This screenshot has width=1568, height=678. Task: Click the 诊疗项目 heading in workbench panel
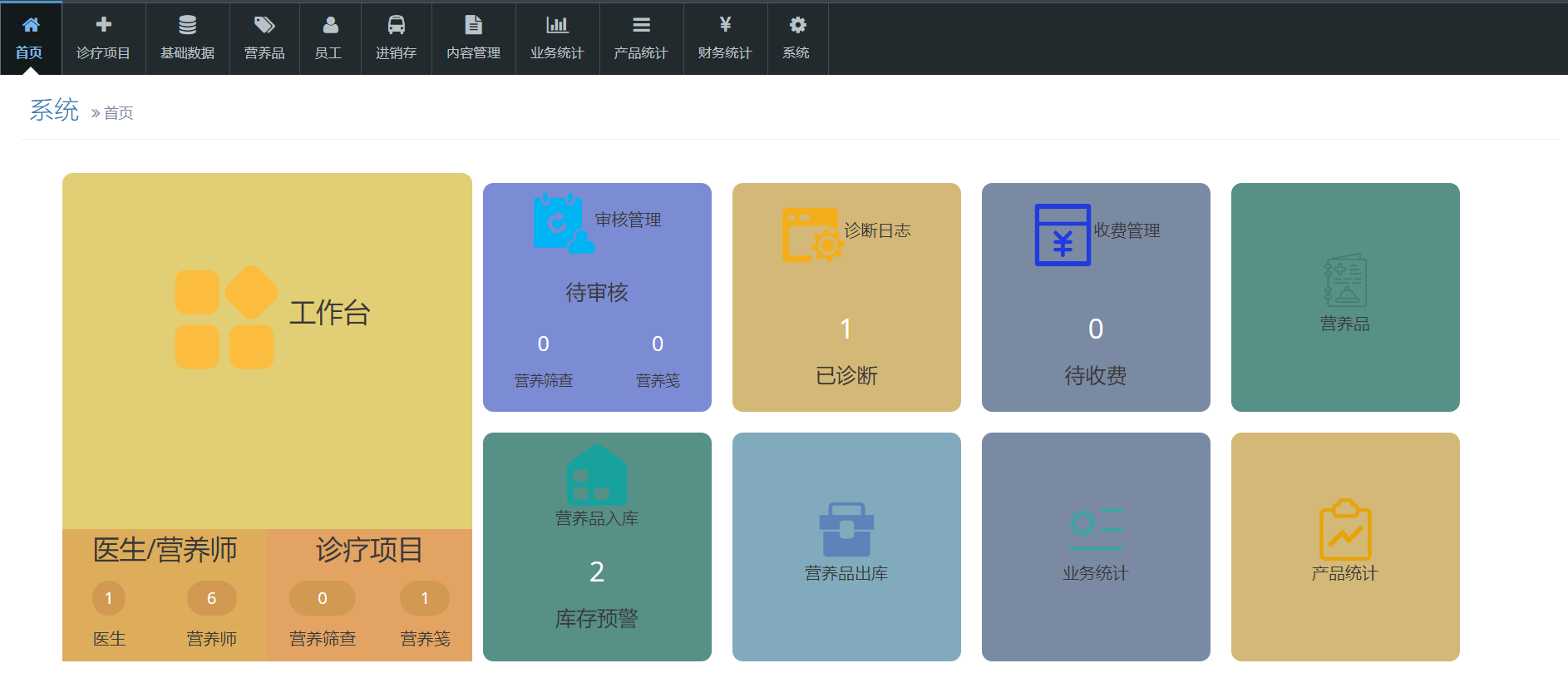pyautogui.click(x=369, y=549)
